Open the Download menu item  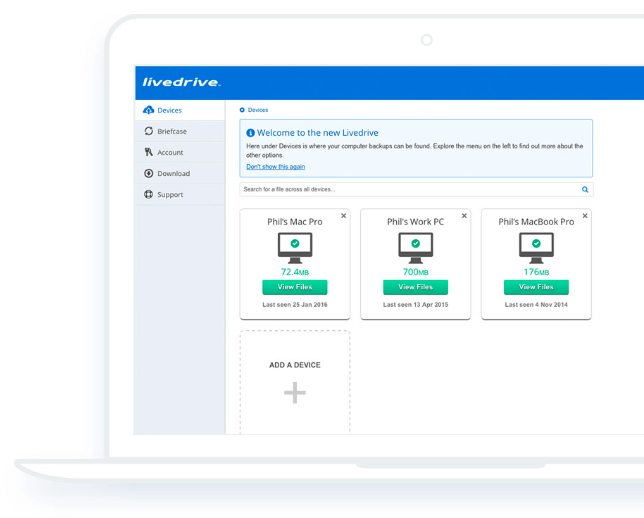click(180, 173)
